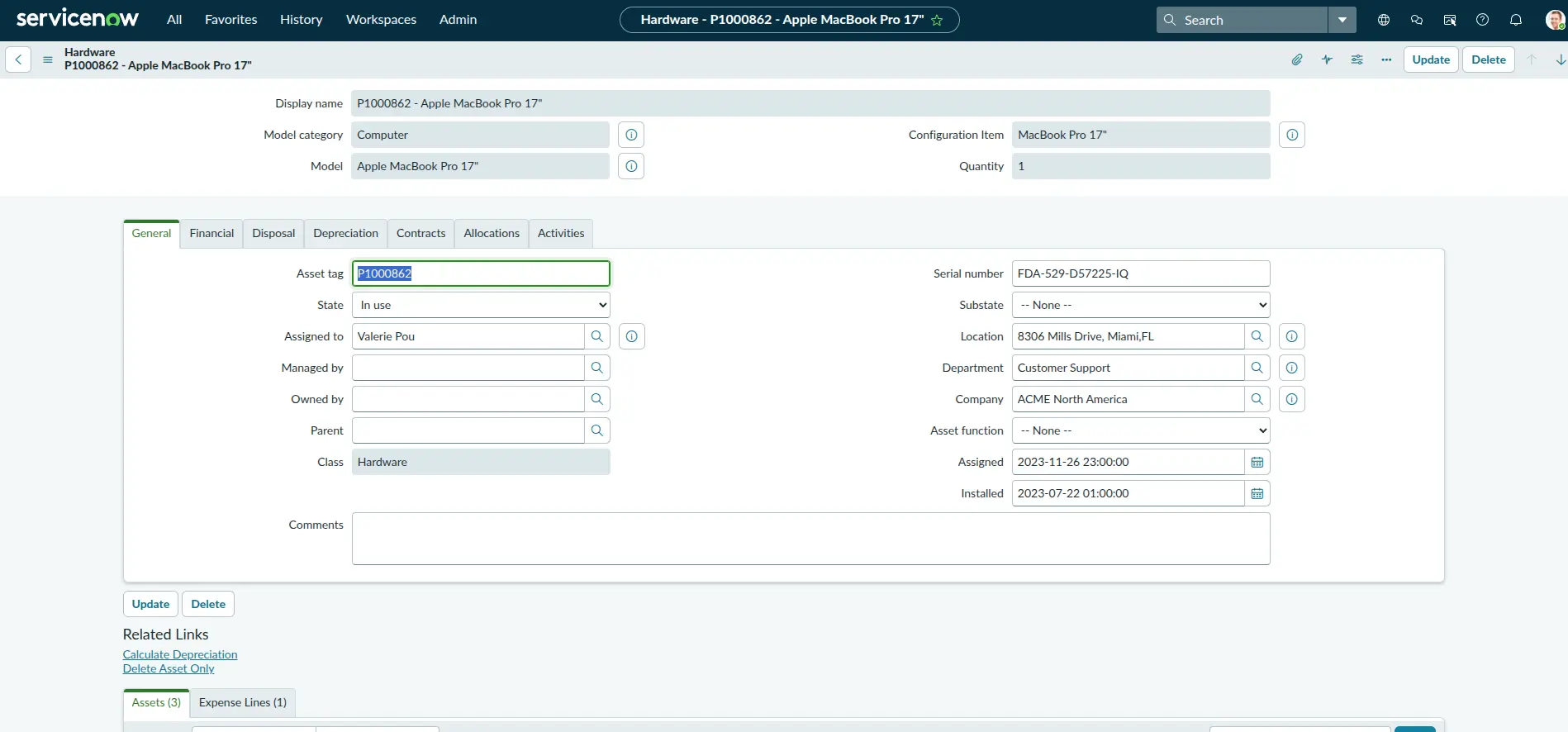Click the back arrow button

[x=18, y=59]
